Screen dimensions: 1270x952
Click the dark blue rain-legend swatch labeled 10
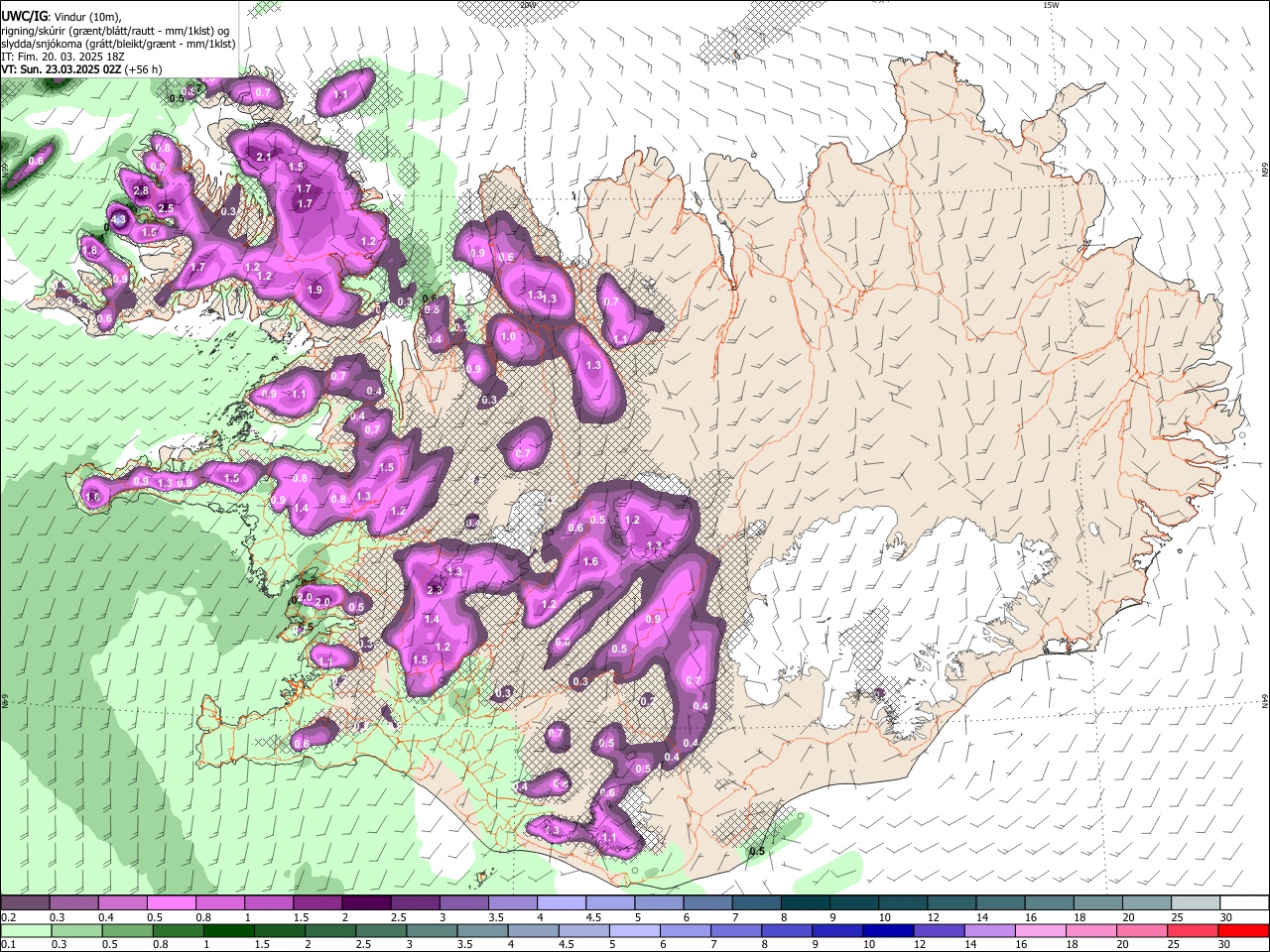(x=886, y=930)
